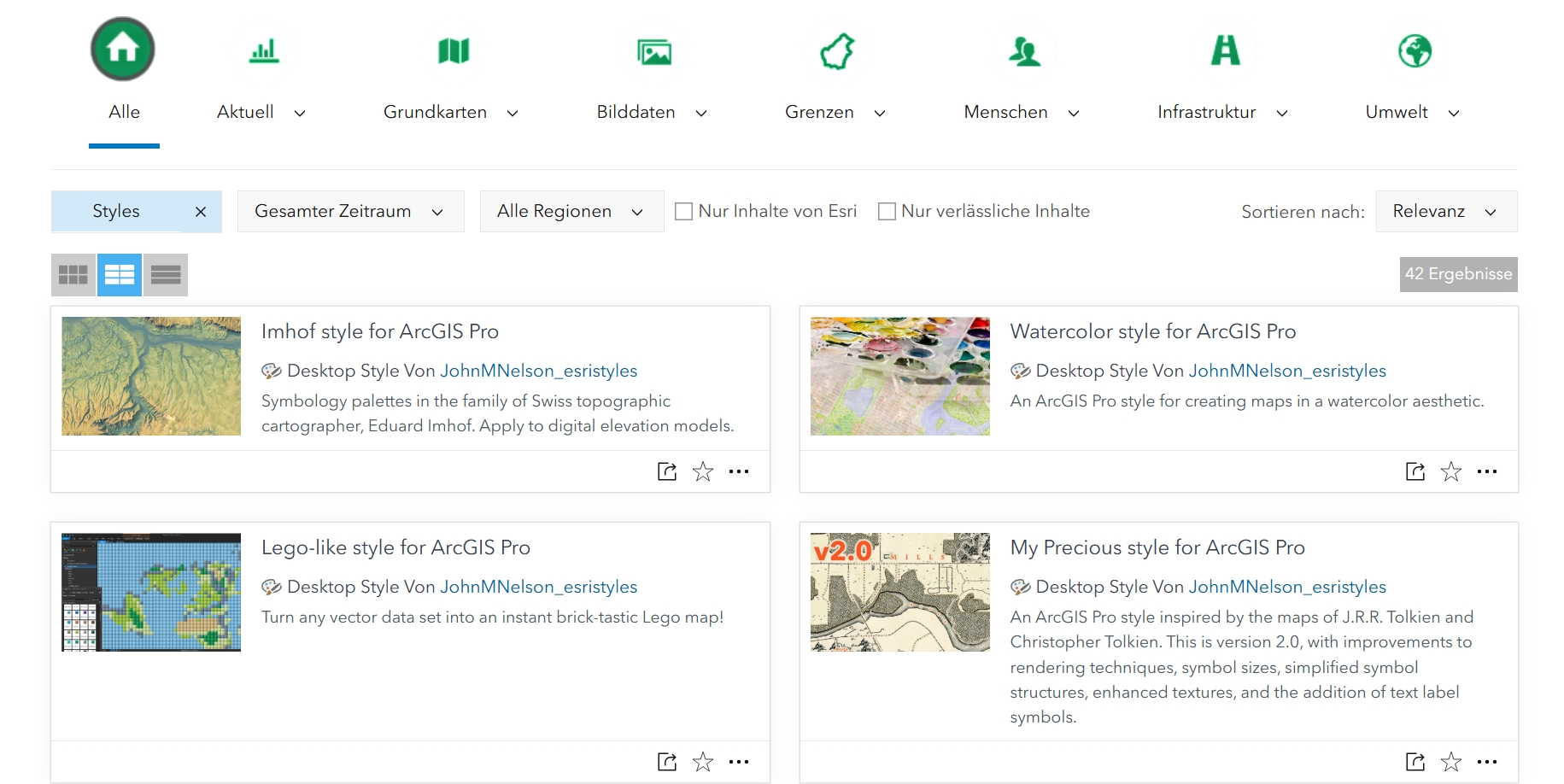
Task: Click the globe icon above Umwelt
Action: point(1415,51)
